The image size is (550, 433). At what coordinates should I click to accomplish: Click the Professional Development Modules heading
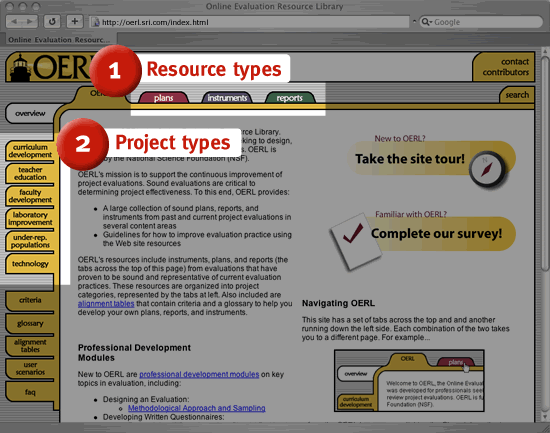(134, 353)
